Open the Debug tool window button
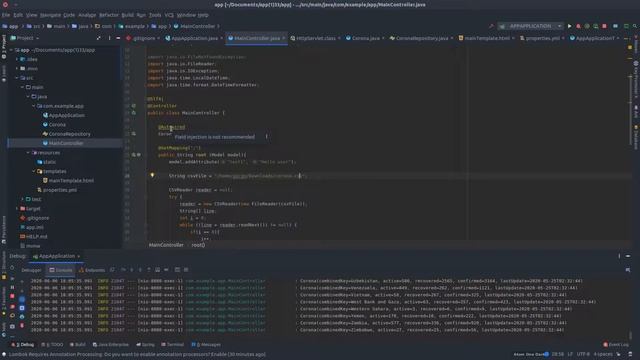The image size is (640, 360). (23, 344)
